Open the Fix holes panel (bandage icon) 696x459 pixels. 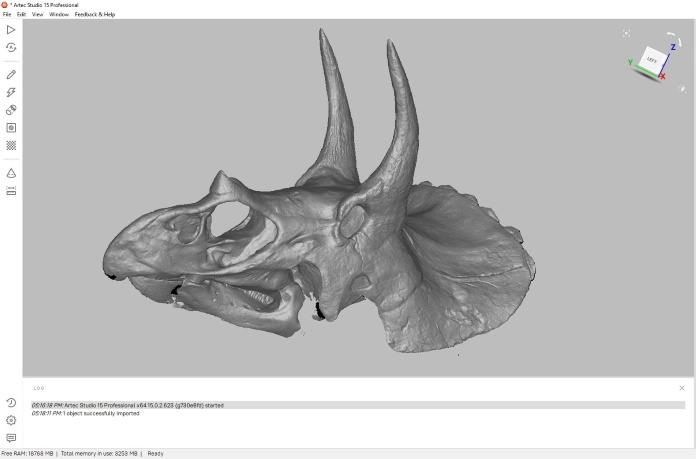point(11,110)
